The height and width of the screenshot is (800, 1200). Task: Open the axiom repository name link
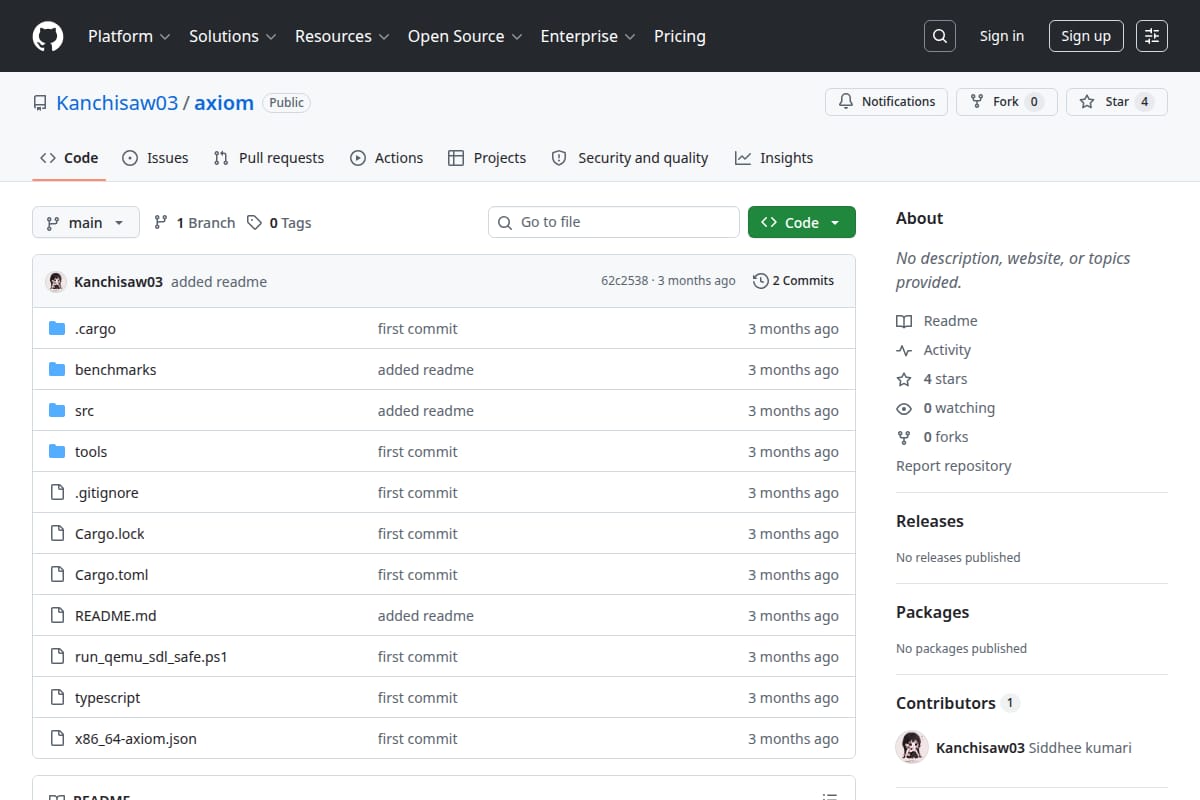pyautogui.click(x=224, y=103)
